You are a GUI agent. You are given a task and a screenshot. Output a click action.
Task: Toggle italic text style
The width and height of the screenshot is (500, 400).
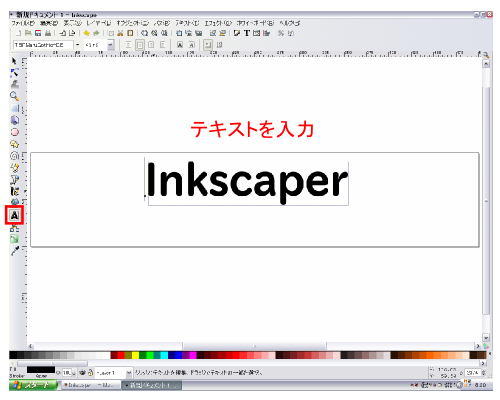(x=191, y=45)
